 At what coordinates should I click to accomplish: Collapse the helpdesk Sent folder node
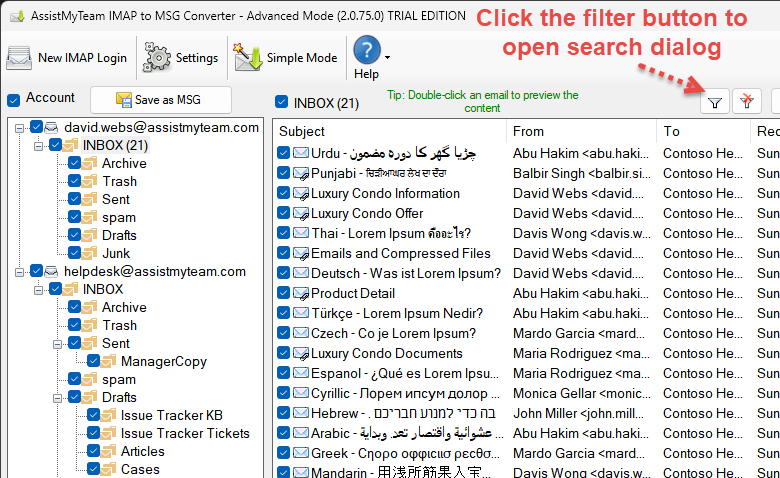(x=56, y=343)
